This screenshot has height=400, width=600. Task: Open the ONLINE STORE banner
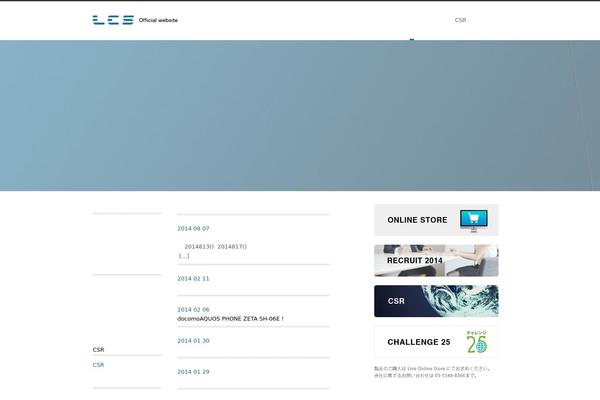(436, 220)
